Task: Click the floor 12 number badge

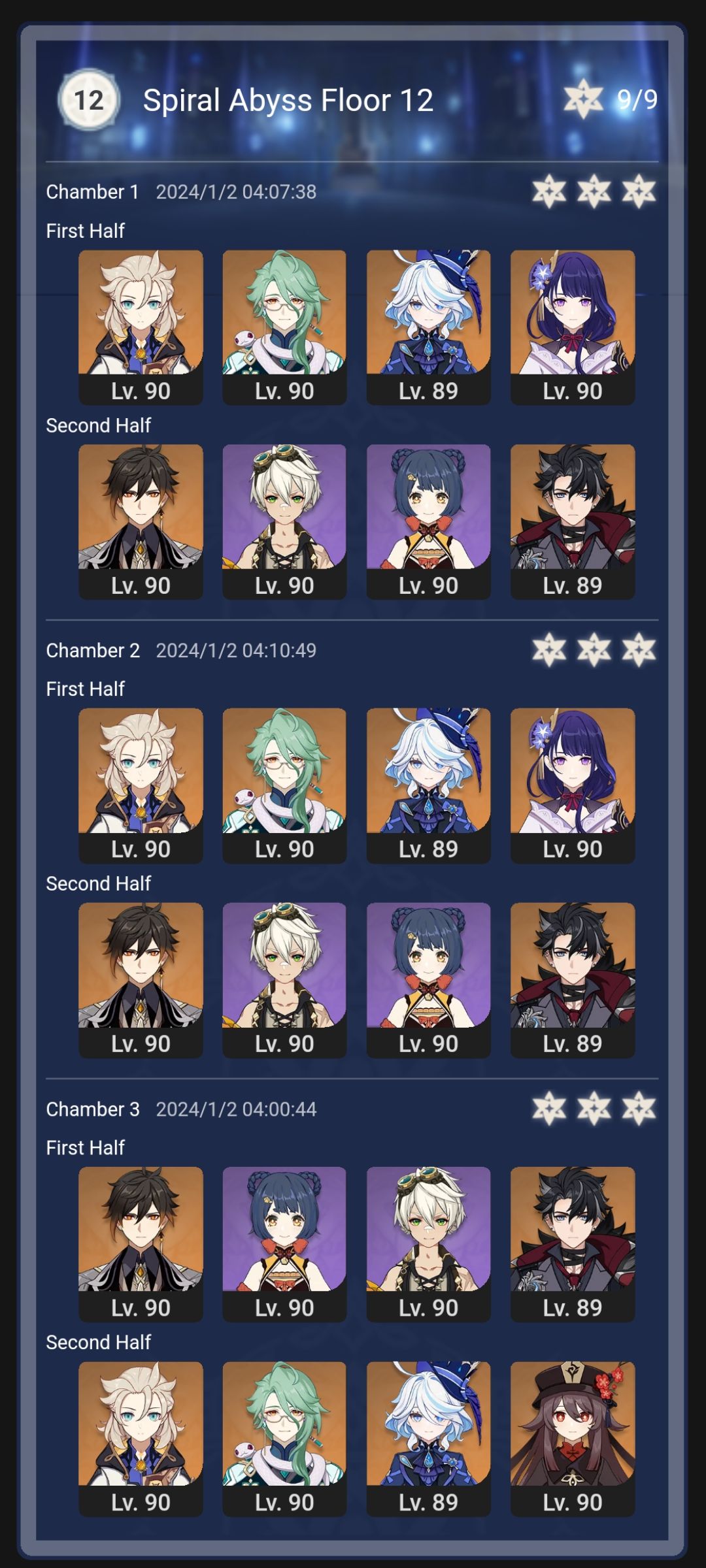Action: tap(89, 100)
